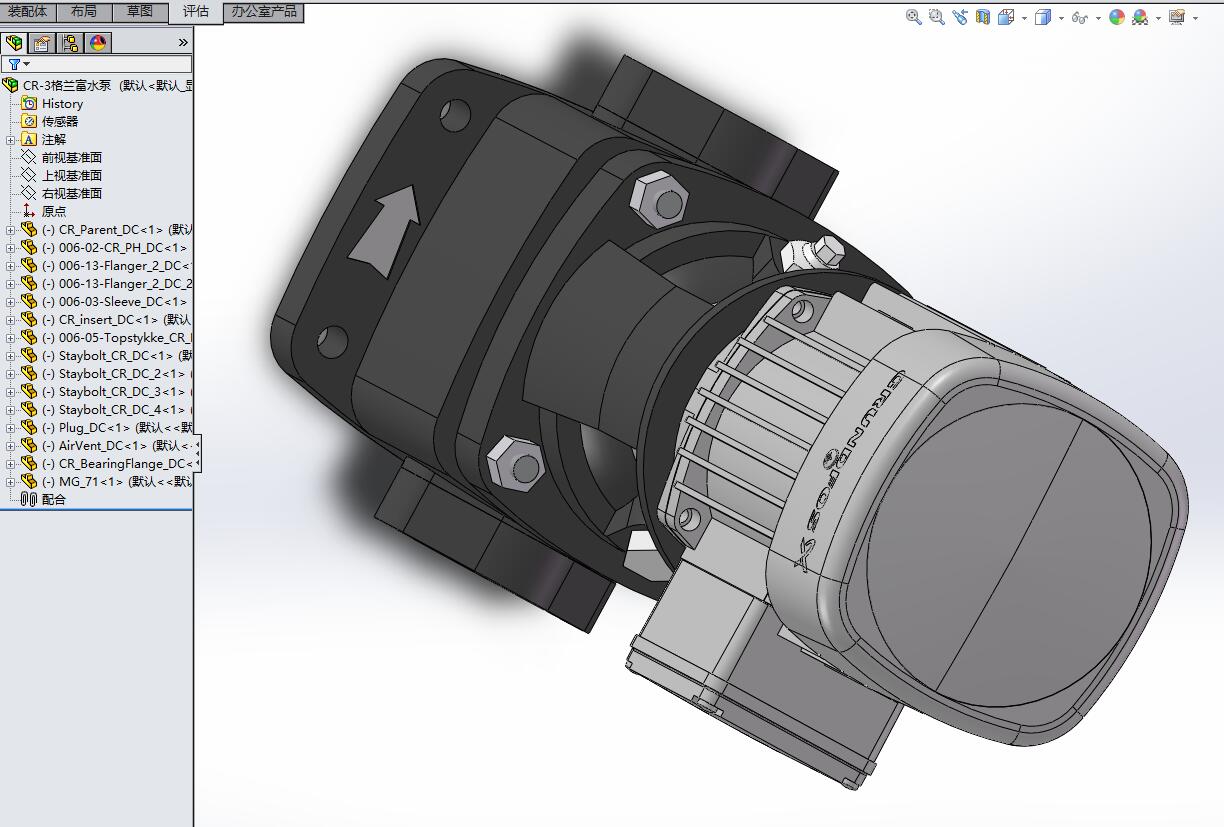
Task: Click the View Settings monitor icon
Action: click(x=1177, y=17)
